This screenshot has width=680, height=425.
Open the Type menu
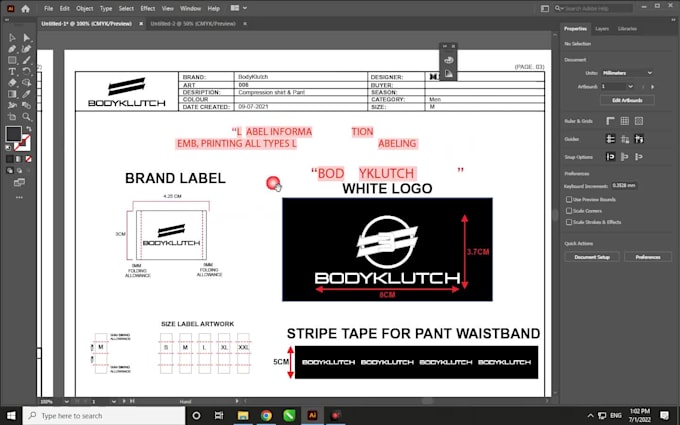coord(106,8)
